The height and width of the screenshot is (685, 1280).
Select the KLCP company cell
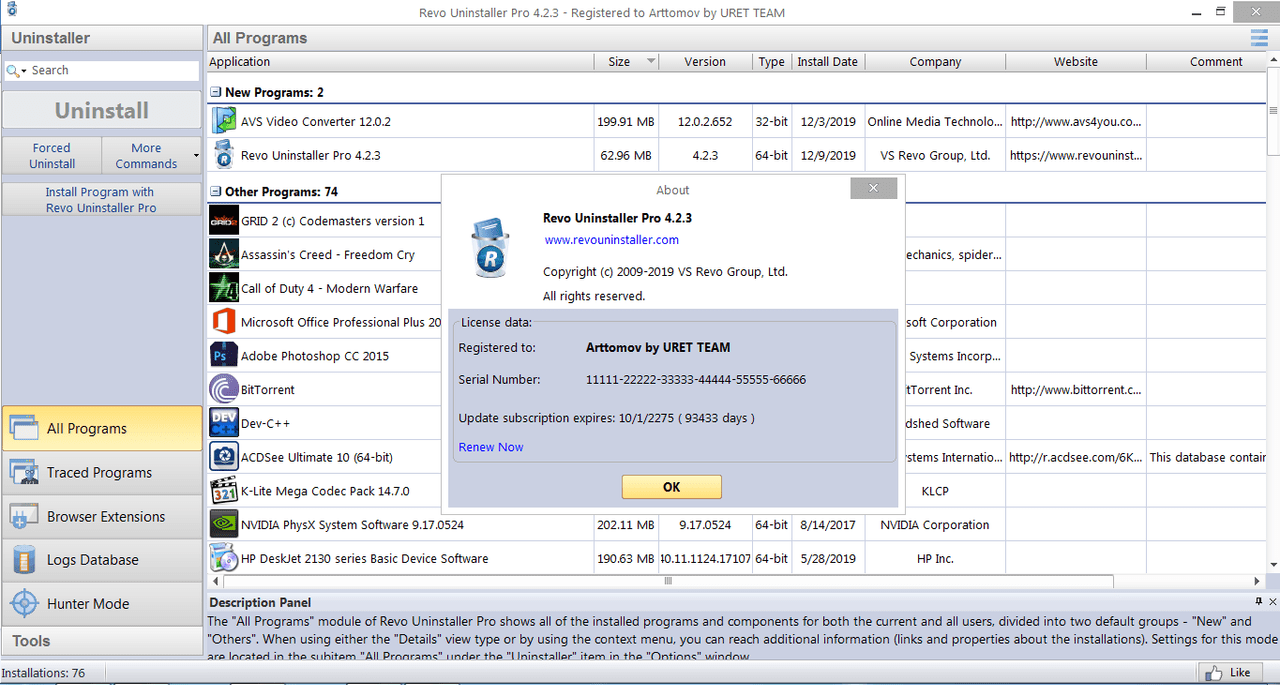[935, 491]
